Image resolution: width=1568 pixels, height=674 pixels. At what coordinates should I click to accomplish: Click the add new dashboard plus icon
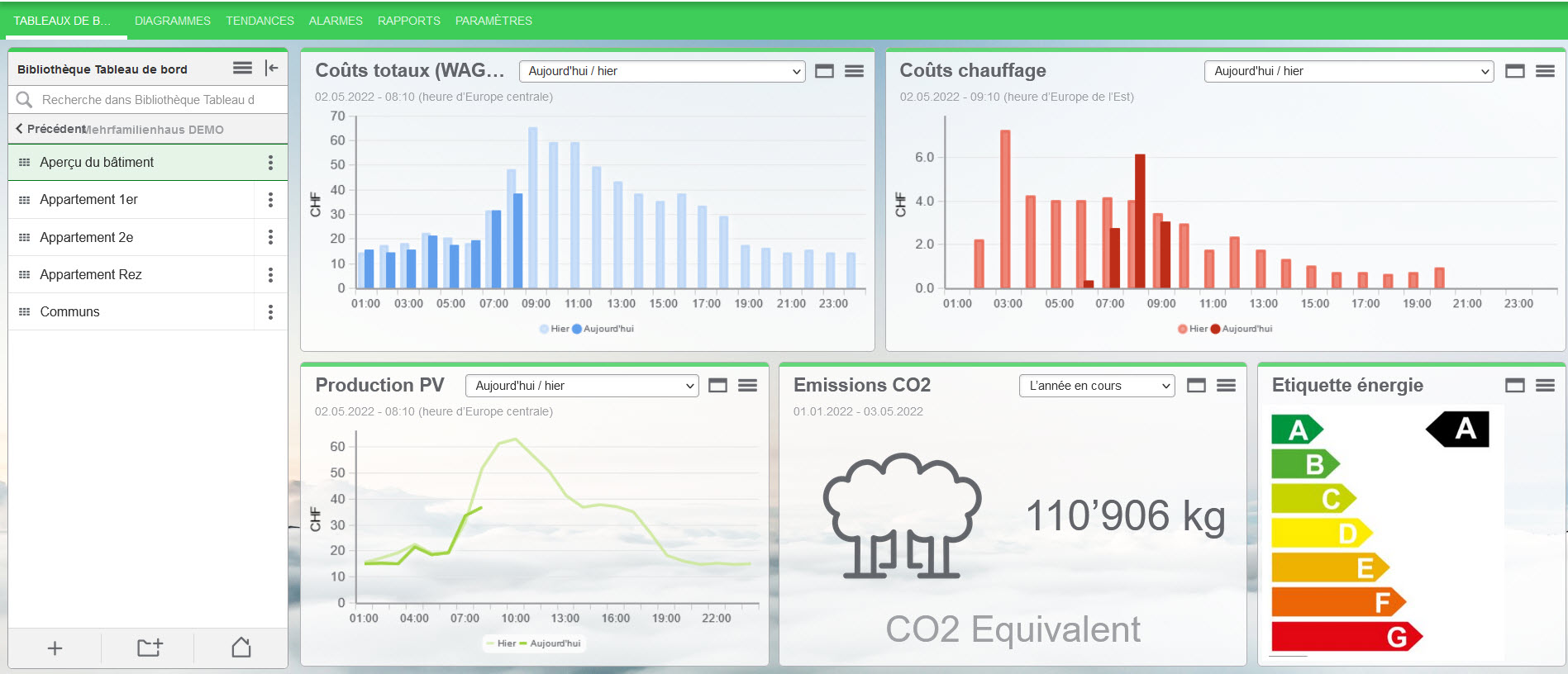[55, 648]
